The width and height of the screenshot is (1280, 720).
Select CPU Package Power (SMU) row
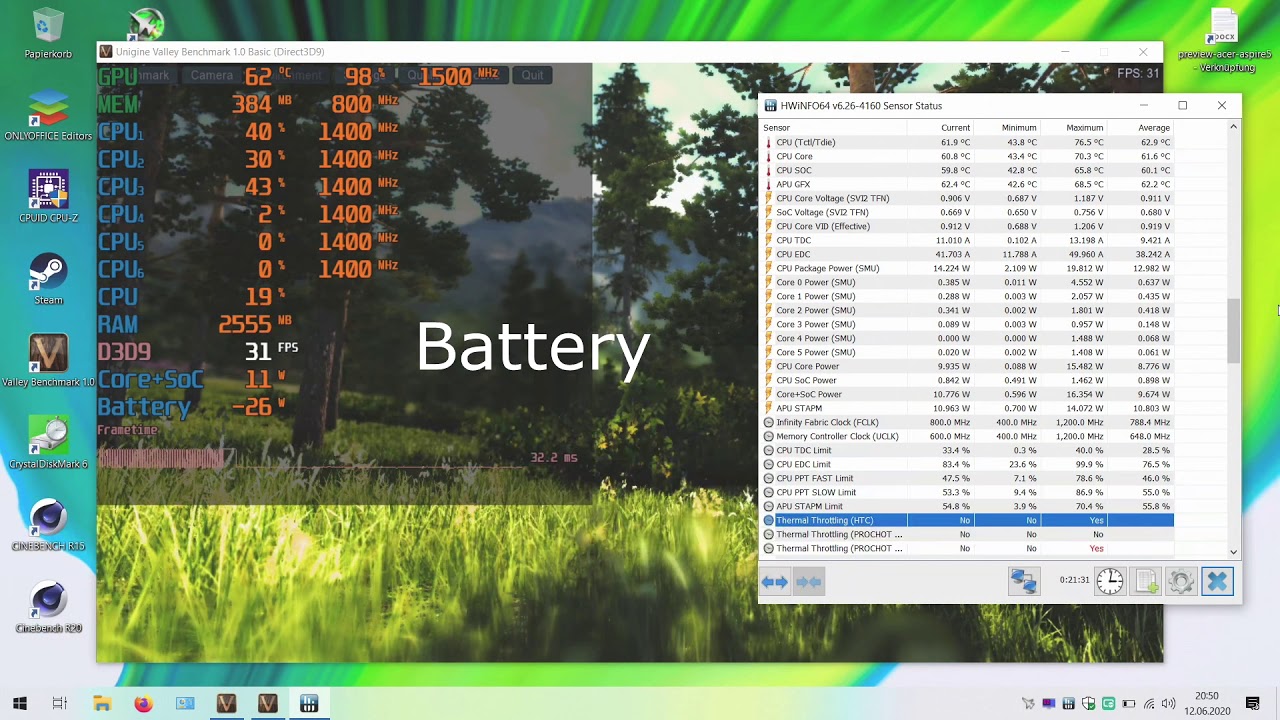(966, 268)
